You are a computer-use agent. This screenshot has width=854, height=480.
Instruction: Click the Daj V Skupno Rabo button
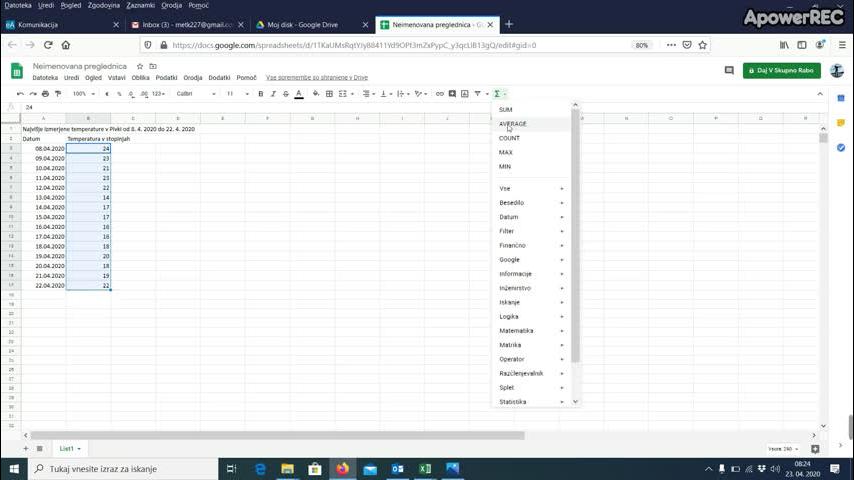[x=782, y=70]
